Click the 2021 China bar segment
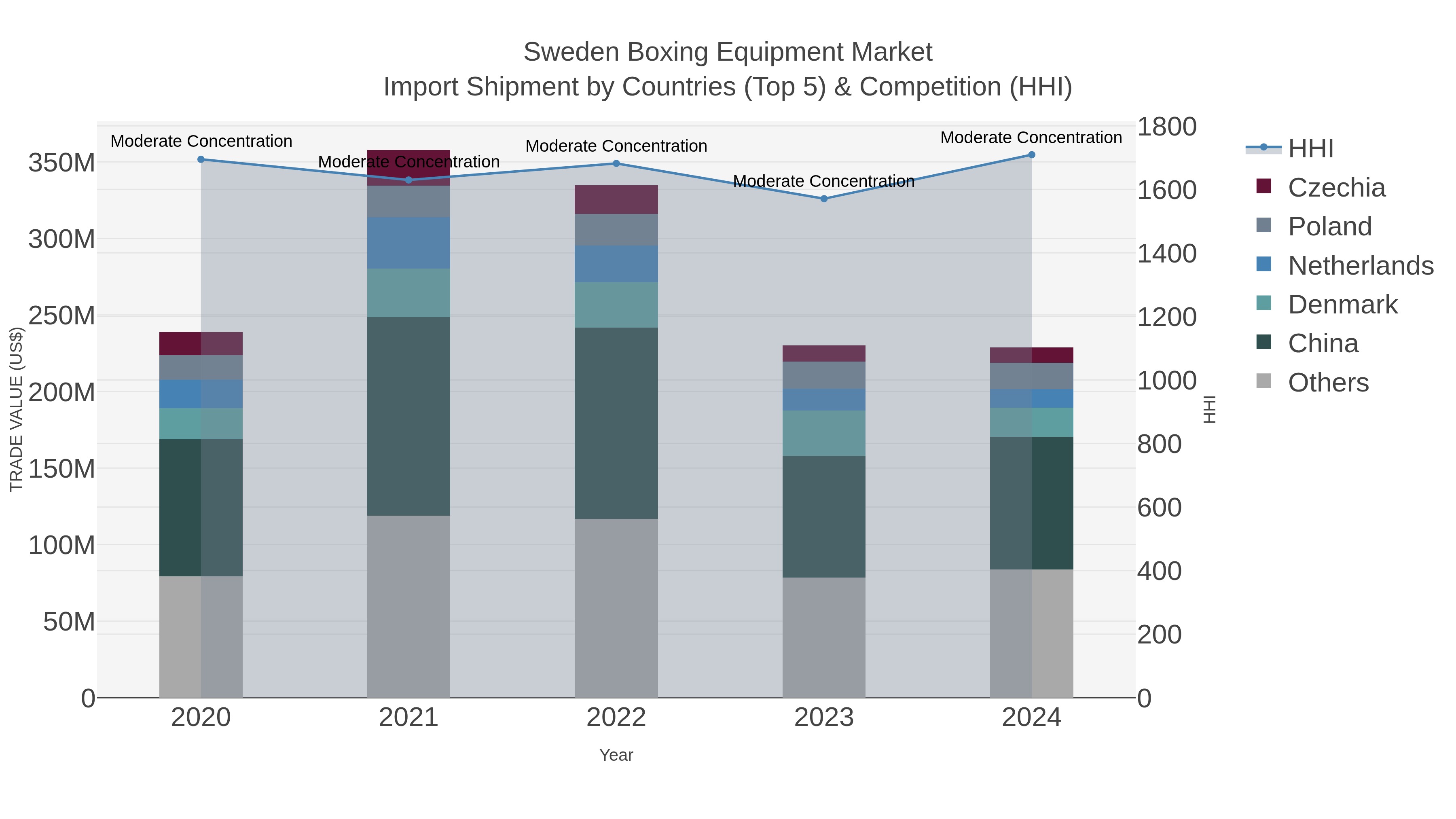Viewport: 1456px width, 819px height. [408, 416]
